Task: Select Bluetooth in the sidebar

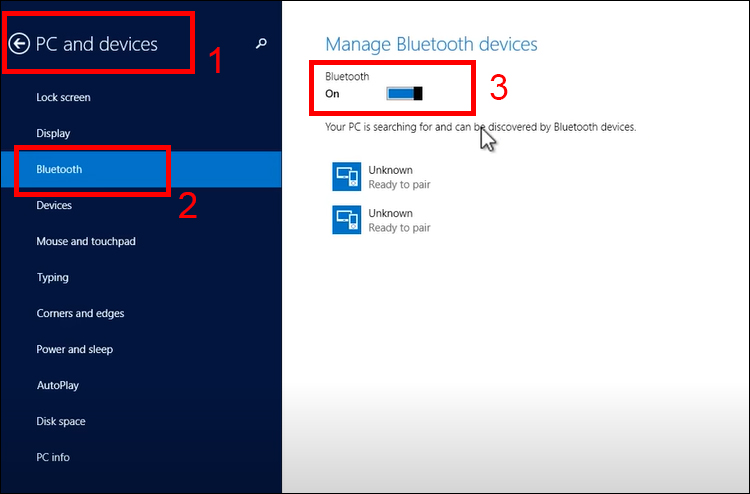Action: pos(141,169)
